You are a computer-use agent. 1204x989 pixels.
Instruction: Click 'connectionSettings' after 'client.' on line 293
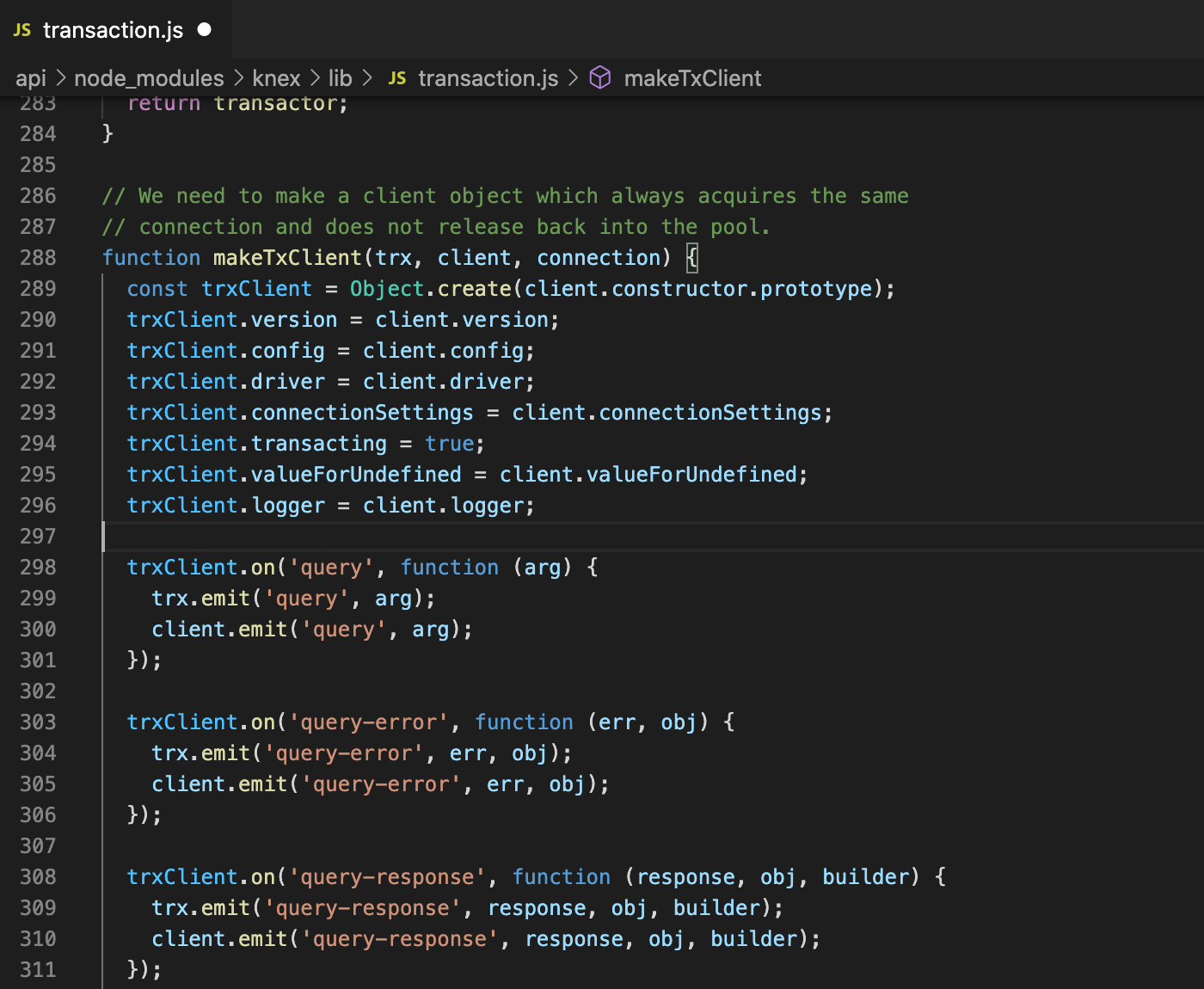pos(710,413)
